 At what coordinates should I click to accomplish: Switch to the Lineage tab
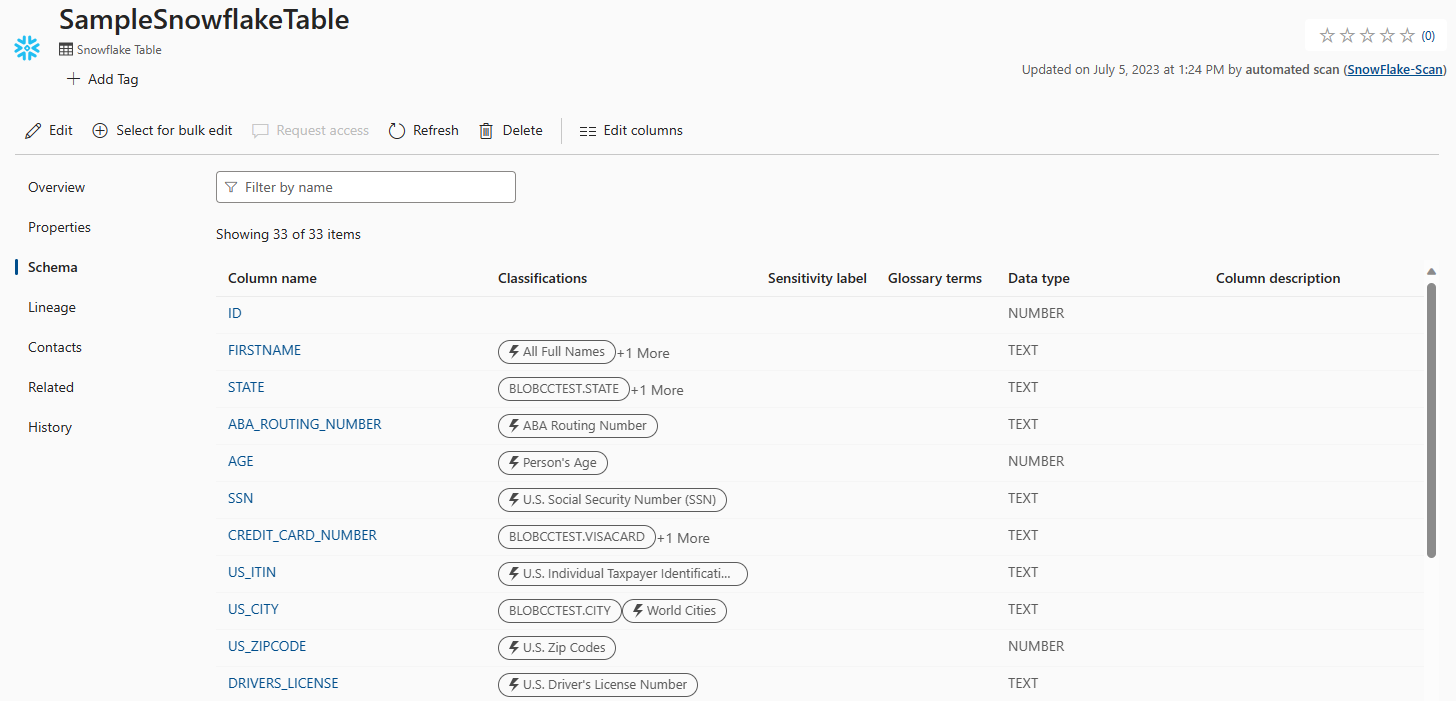[x=51, y=307]
